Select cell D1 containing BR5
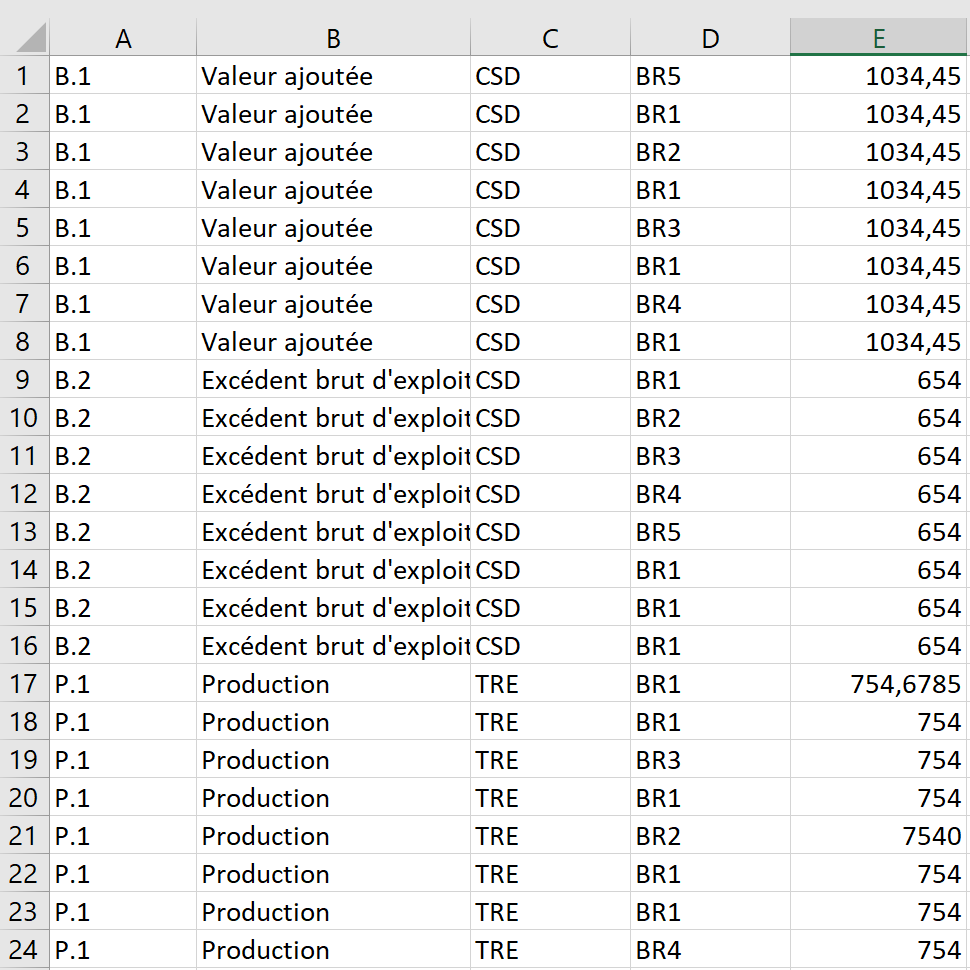Screen dimensions: 970x970 click(710, 75)
